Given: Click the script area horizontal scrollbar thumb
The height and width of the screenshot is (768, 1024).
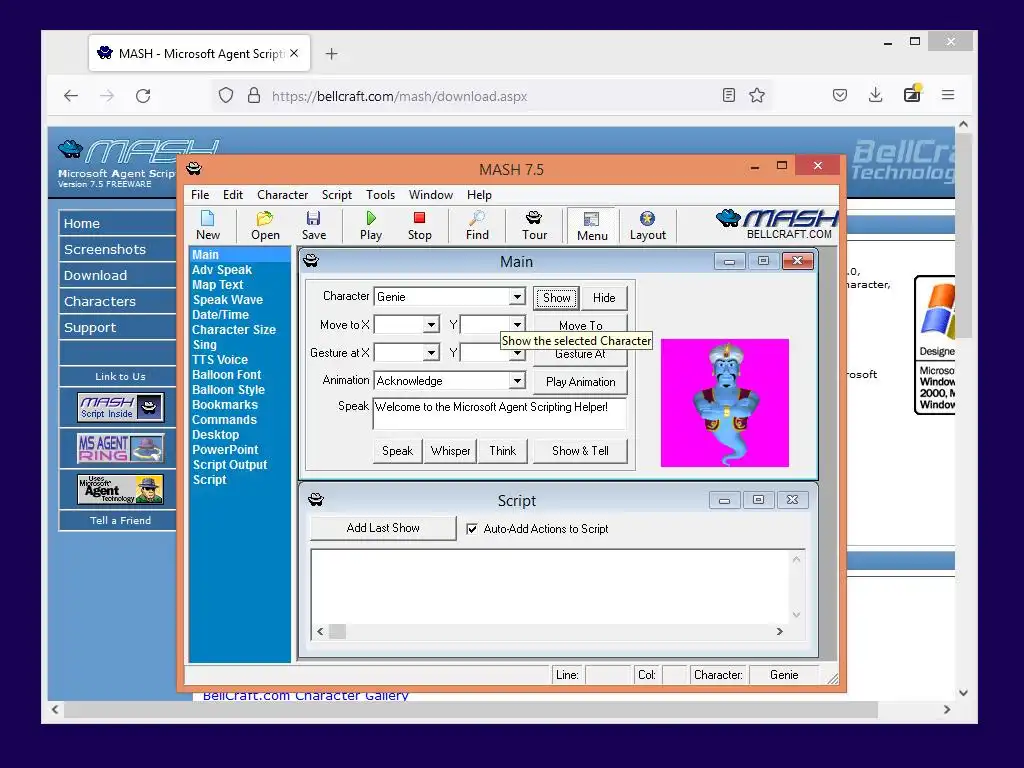Looking at the screenshot, I should point(337,632).
